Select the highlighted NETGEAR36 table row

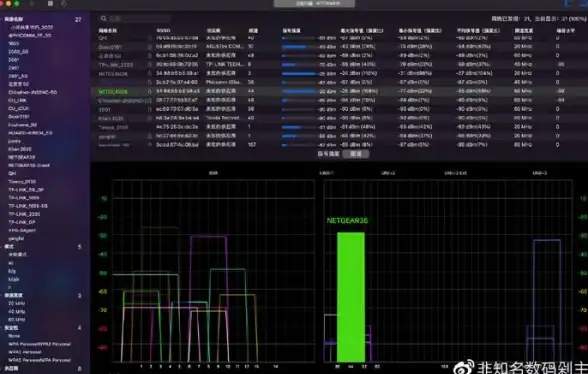(x=339, y=92)
